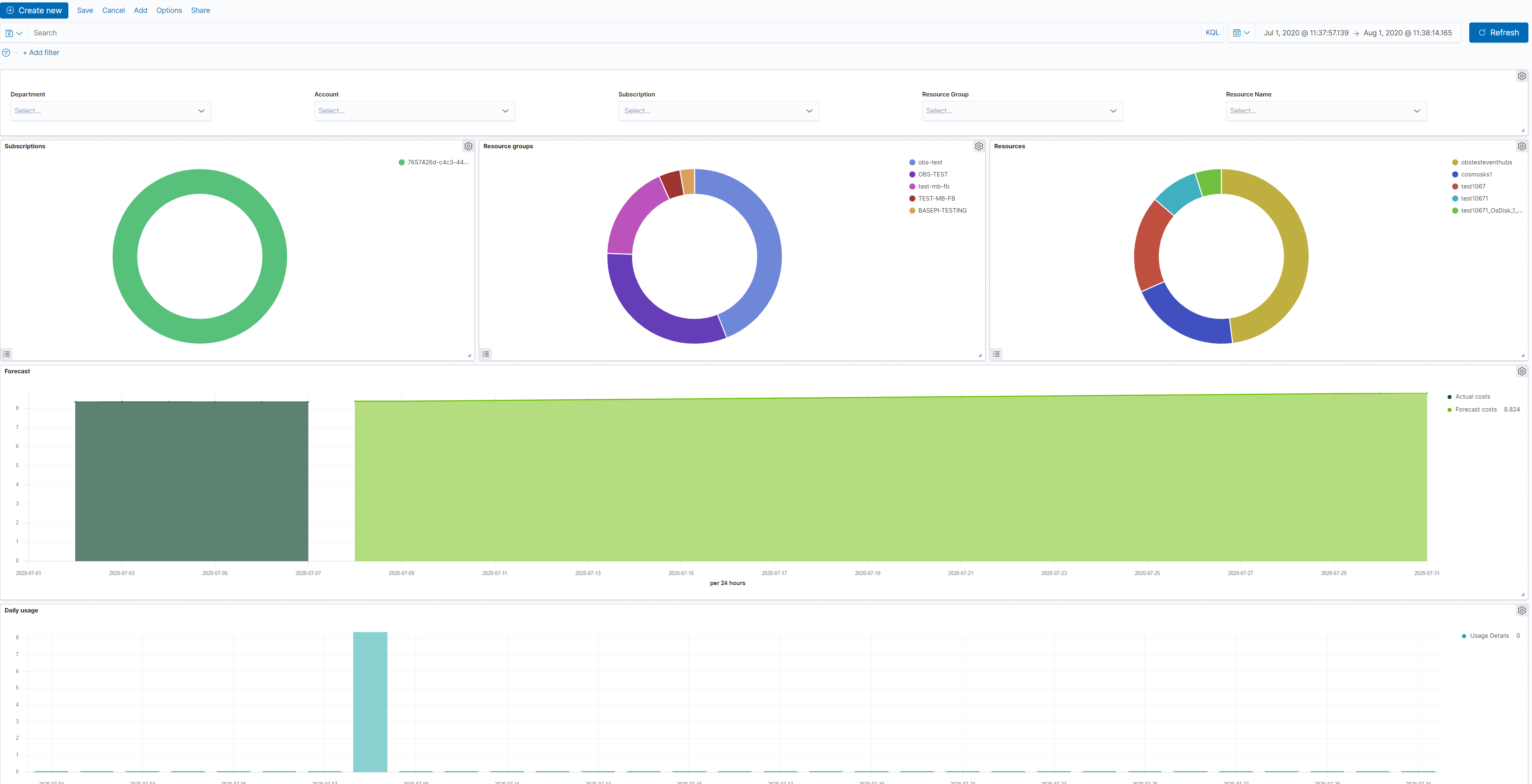Toggle the obs-test legend entry in Resource groups
This screenshot has height=784, width=1532.
click(x=930, y=162)
